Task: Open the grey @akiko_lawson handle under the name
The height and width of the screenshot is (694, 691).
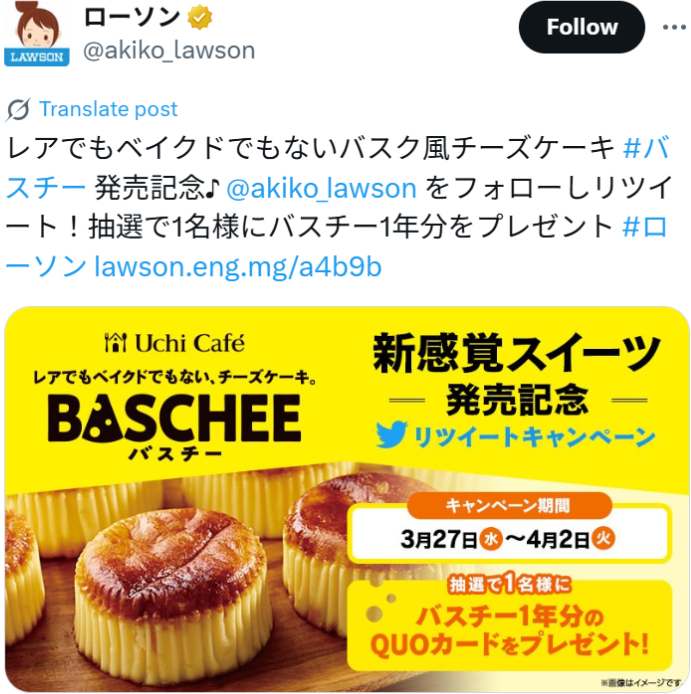Action: point(169,50)
